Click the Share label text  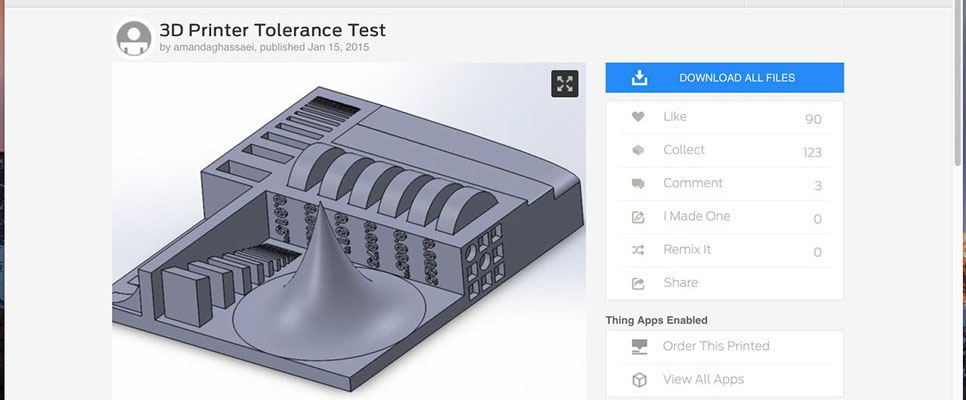[680, 283]
